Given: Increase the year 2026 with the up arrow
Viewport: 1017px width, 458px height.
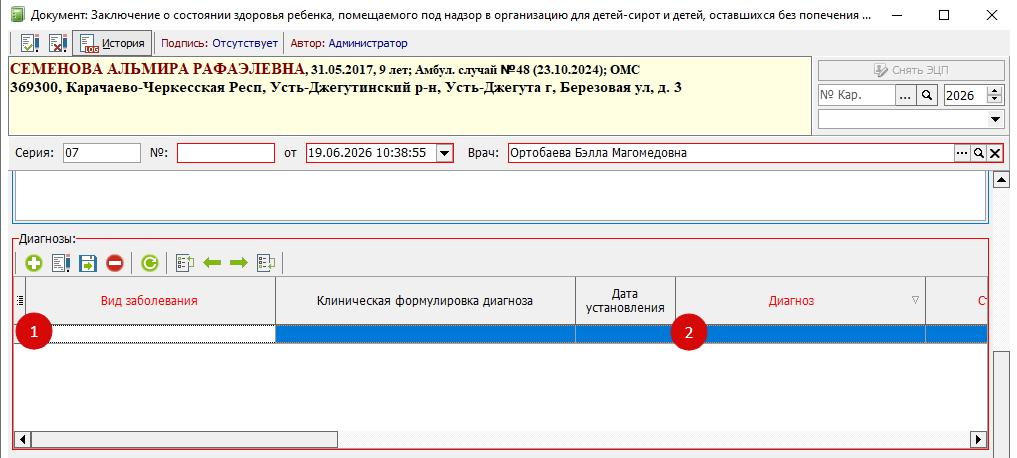Looking at the screenshot, I should coord(995,91).
